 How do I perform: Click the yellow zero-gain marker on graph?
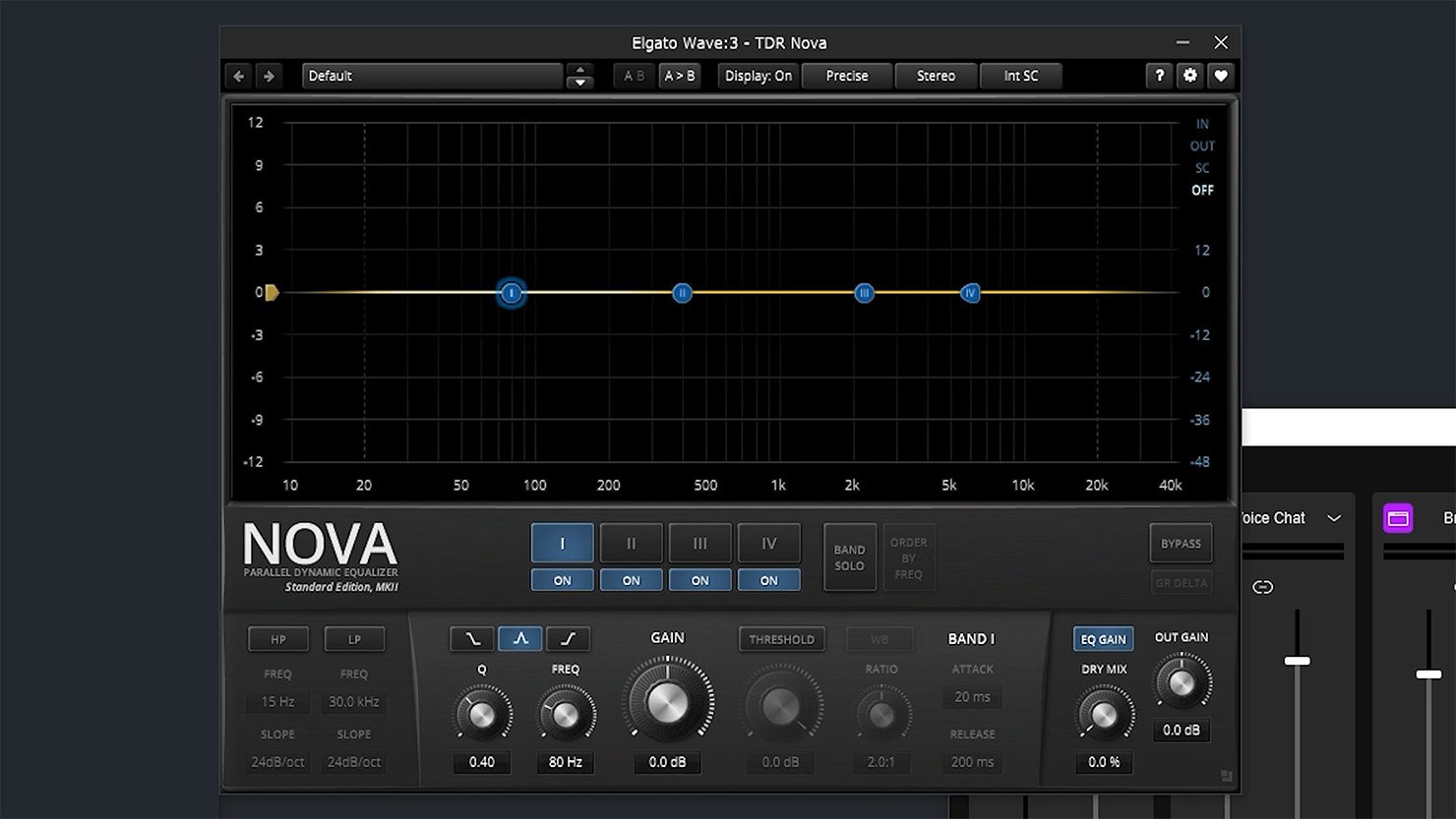point(272,292)
